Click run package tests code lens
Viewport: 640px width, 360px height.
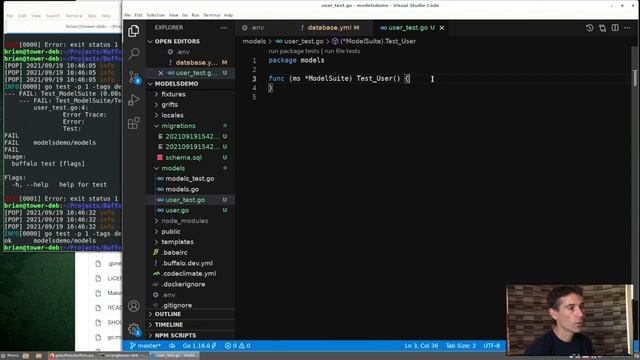click(293, 51)
